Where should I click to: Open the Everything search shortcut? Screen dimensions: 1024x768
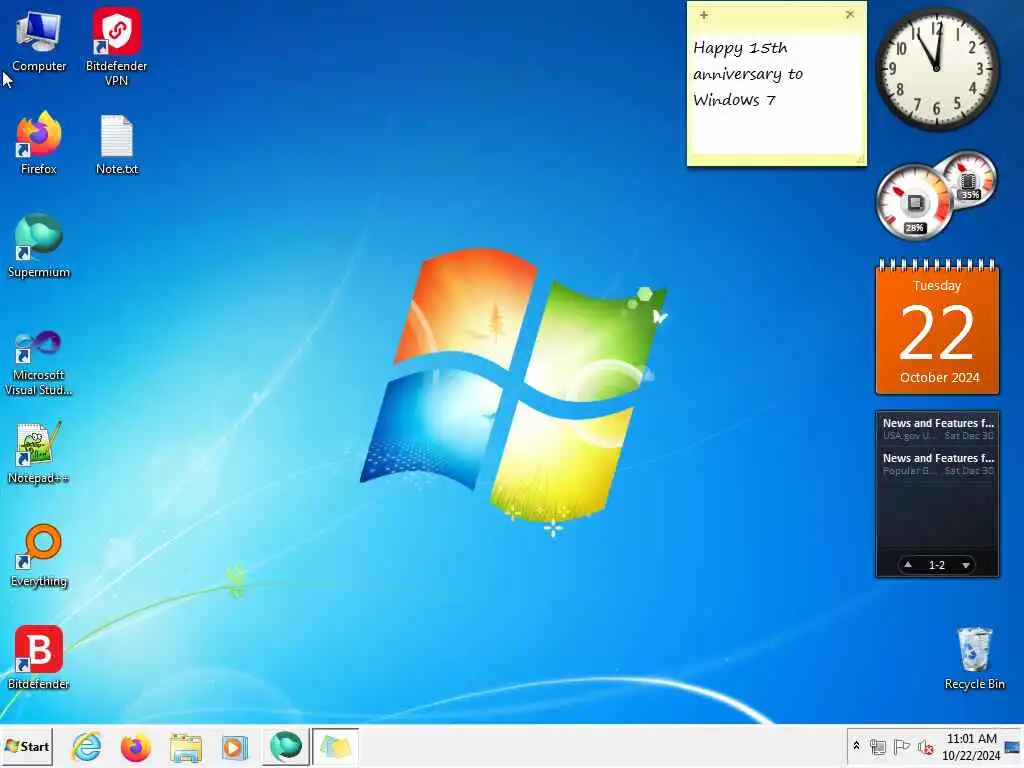[x=39, y=555]
